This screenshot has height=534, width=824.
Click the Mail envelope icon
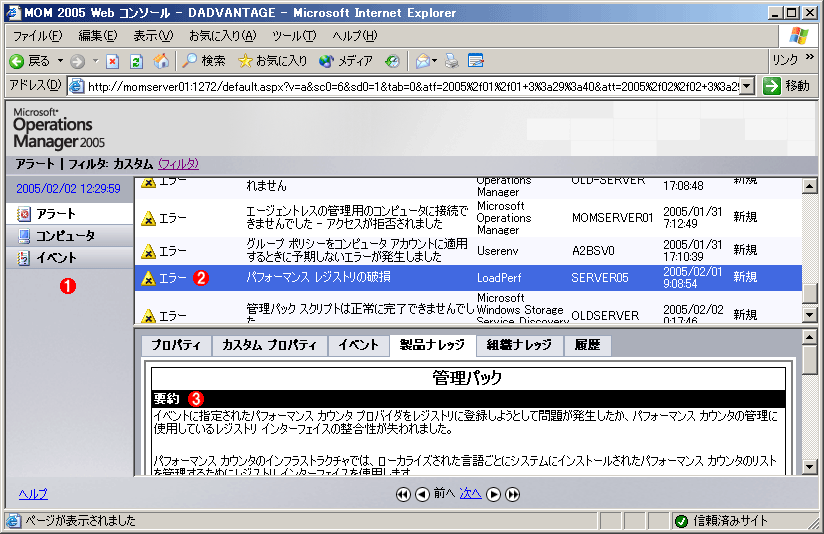[423, 61]
